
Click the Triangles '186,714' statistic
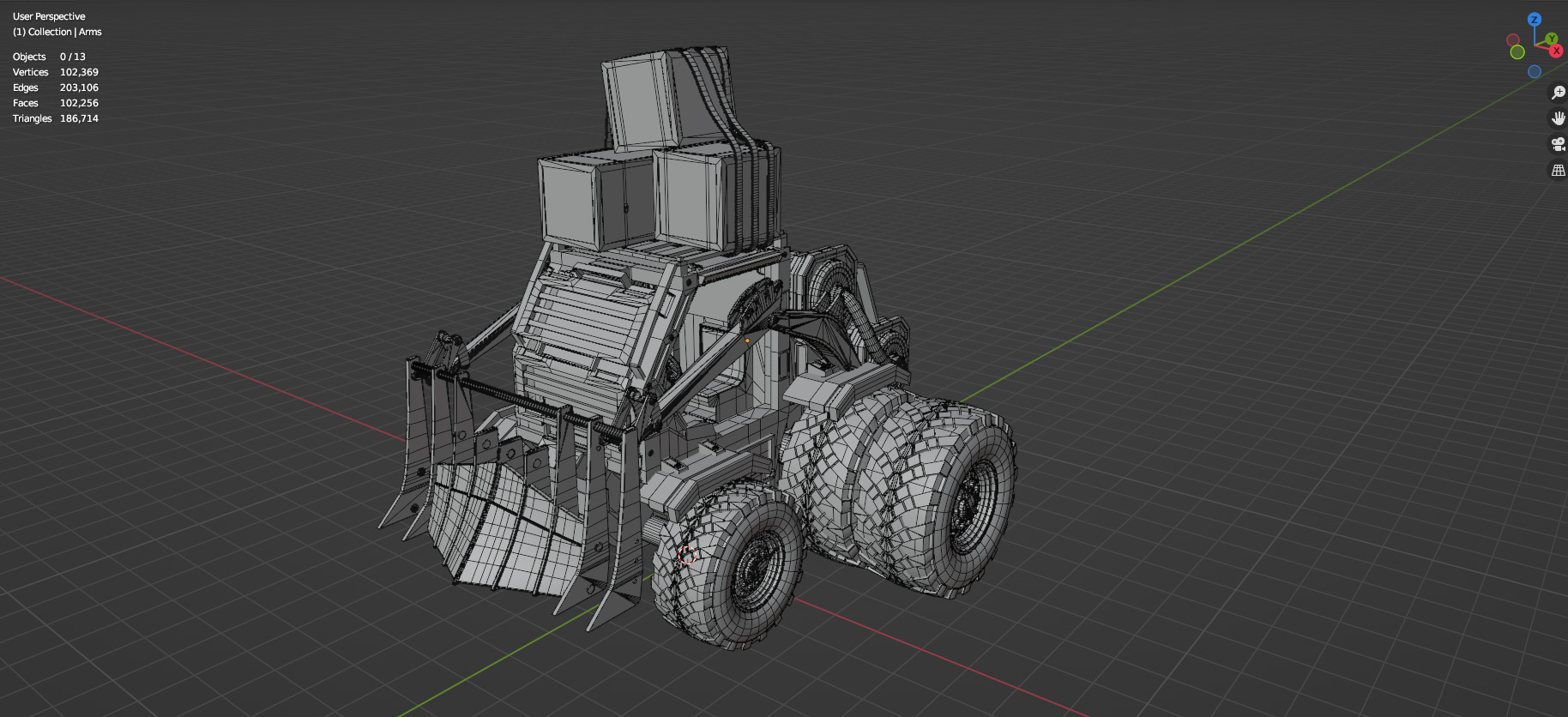pos(79,118)
